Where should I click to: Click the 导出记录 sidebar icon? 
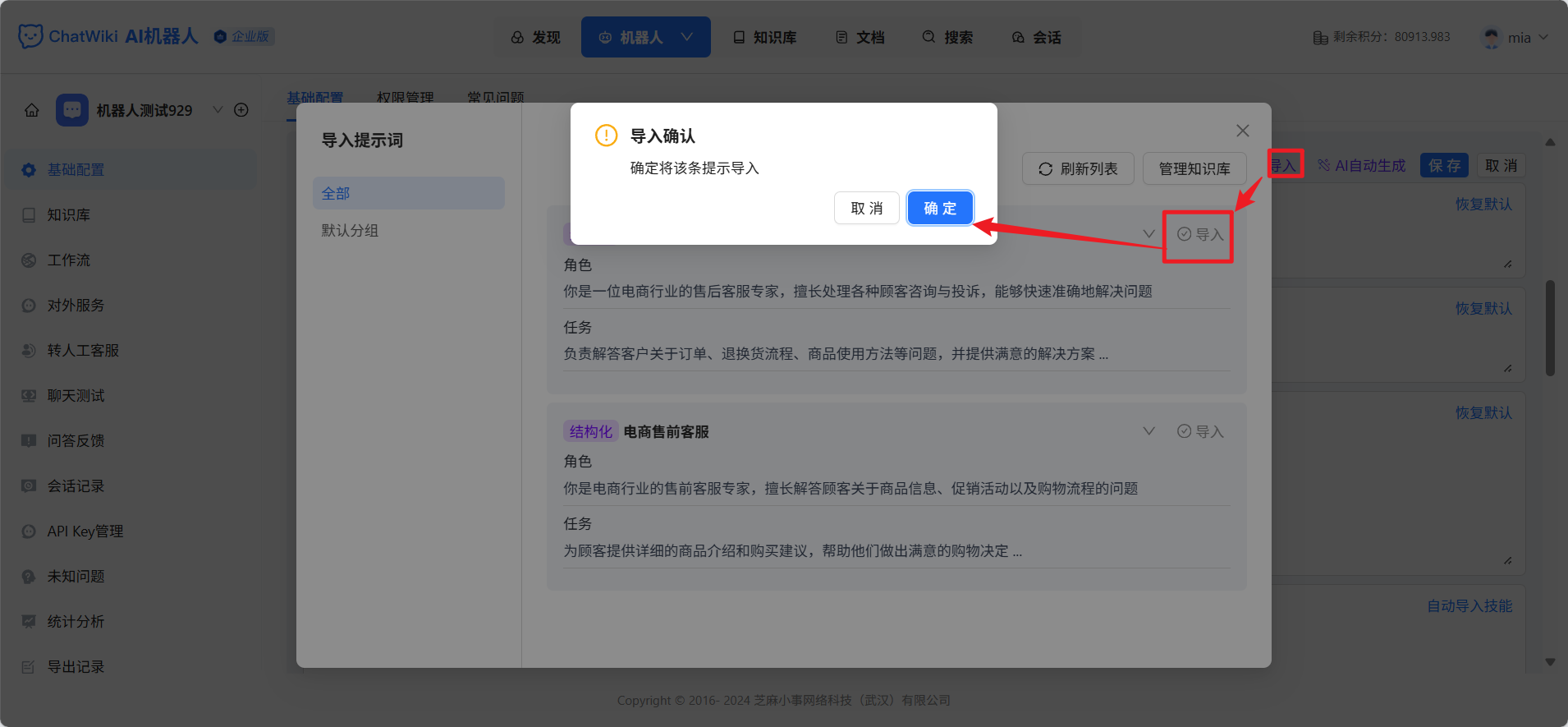[29, 667]
